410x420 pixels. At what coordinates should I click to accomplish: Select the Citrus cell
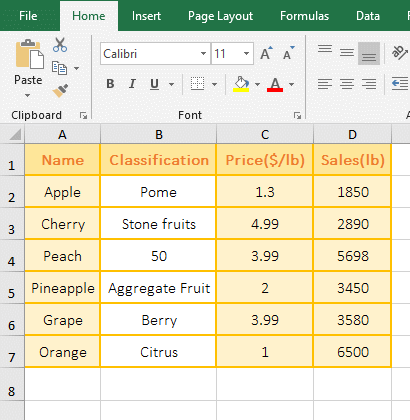tap(159, 352)
